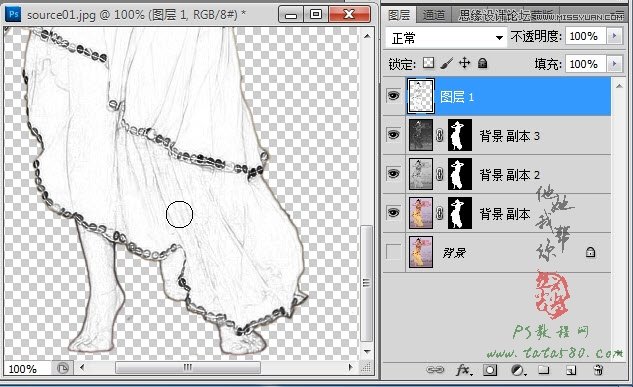
Task: Click the 填充 100% value field
Action: click(x=585, y=64)
